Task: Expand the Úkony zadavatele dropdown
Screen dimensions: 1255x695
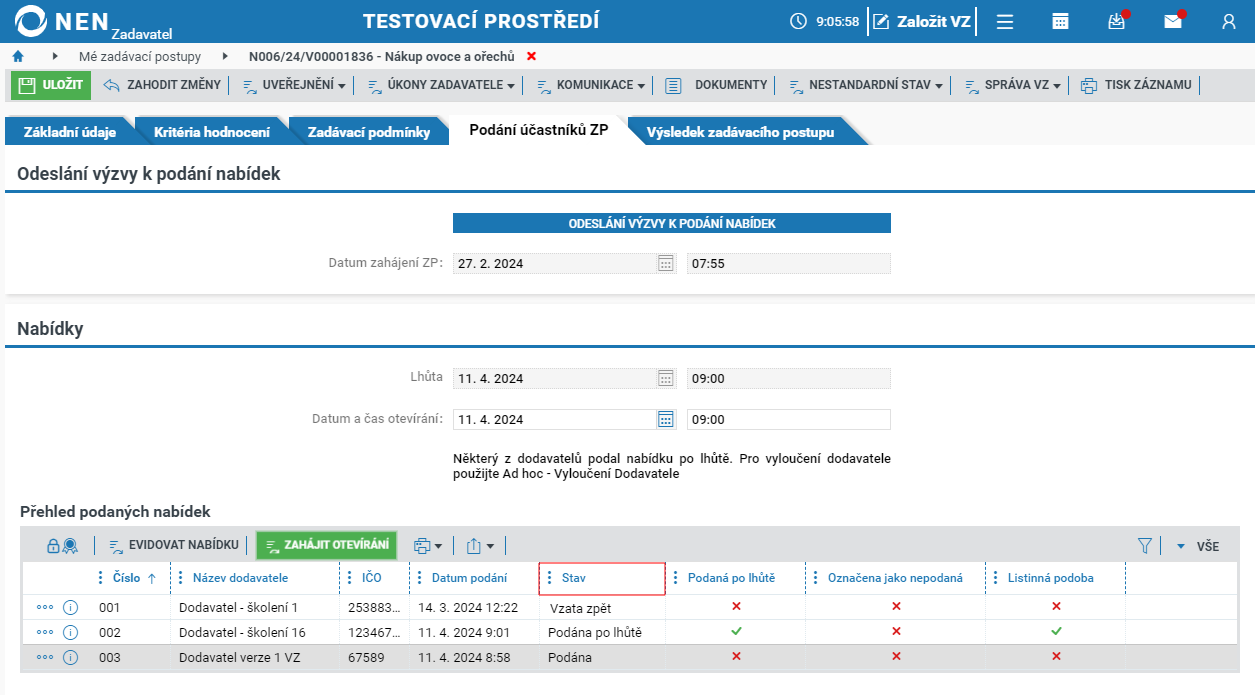Action: coord(441,85)
